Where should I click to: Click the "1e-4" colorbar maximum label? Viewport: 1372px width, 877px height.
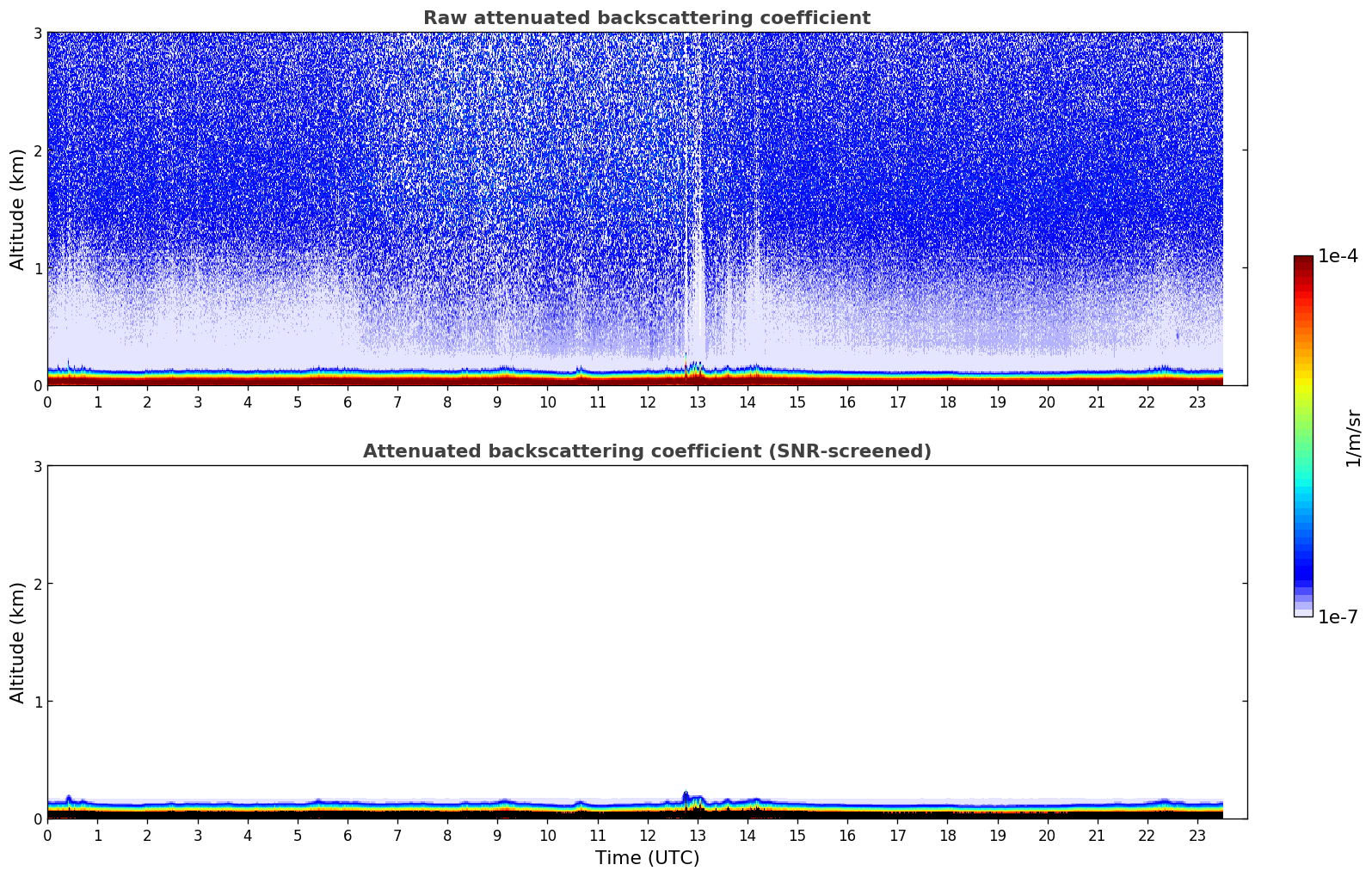click(x=1337, y=256)
